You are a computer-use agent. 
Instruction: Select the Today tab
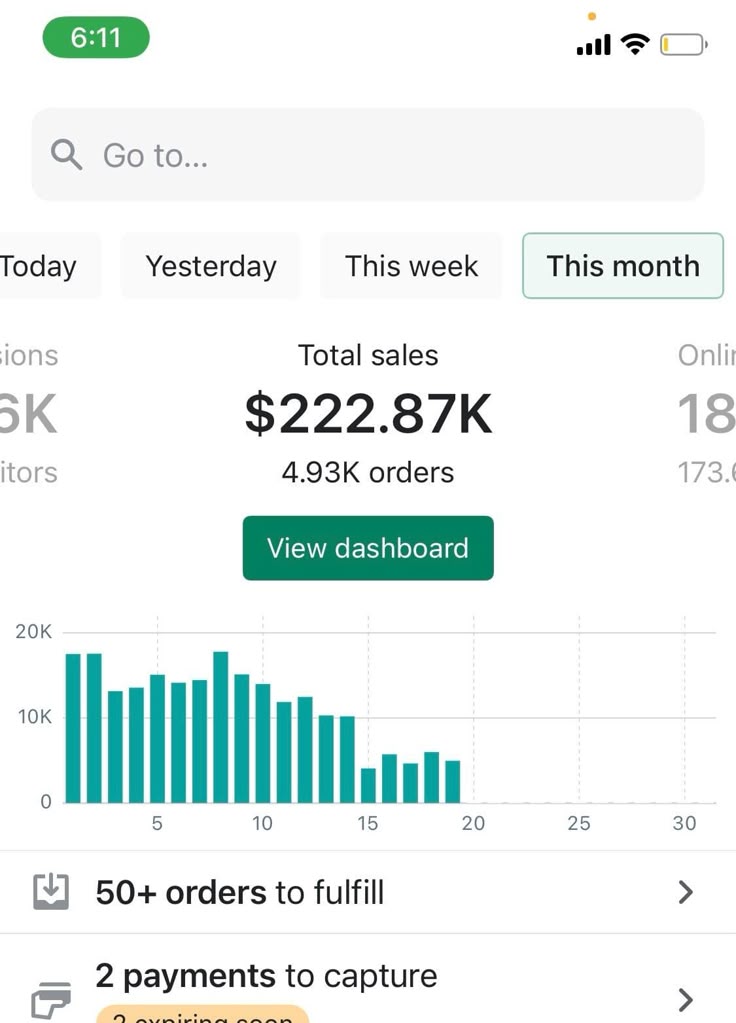(x=40, y=266)
